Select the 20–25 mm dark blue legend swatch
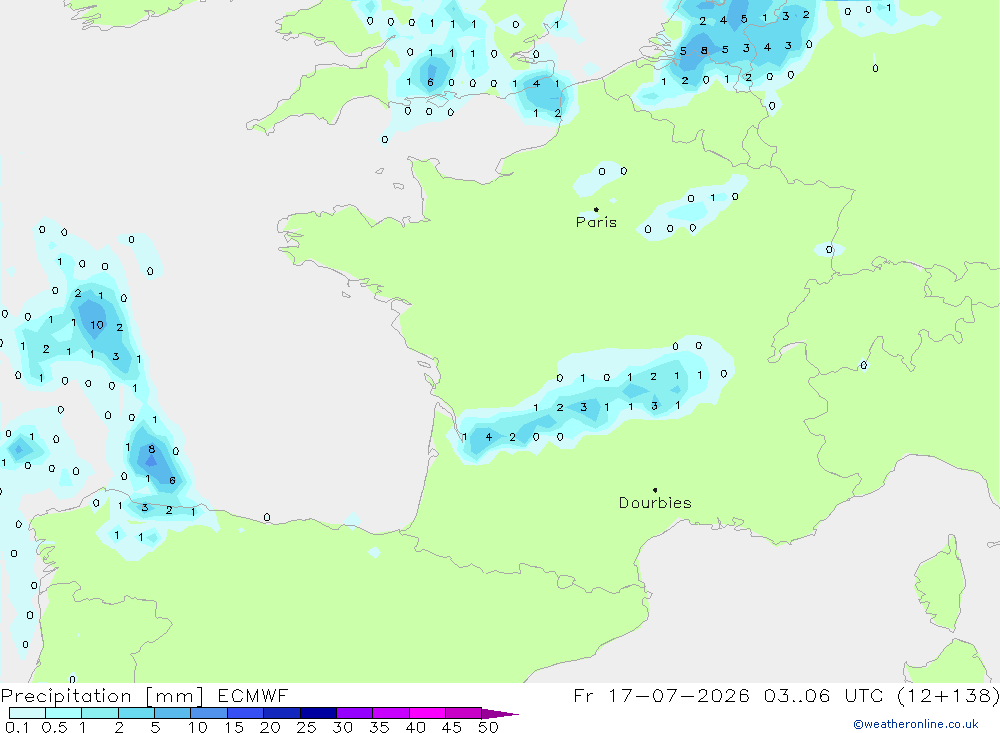Image resolution: width=1000 pixels, height=733 pixels. click(x=281, y=713)
